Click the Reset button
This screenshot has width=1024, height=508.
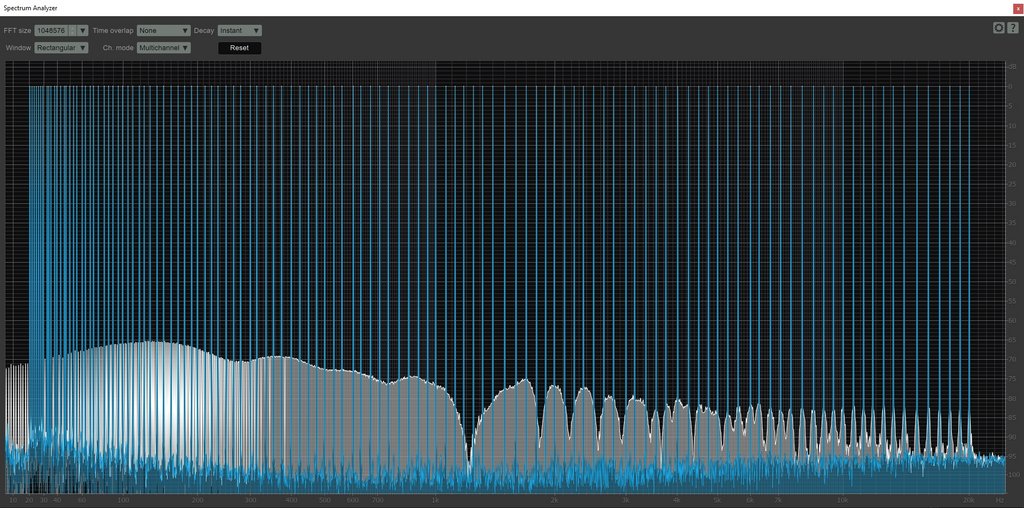click(x=239, y=48)
